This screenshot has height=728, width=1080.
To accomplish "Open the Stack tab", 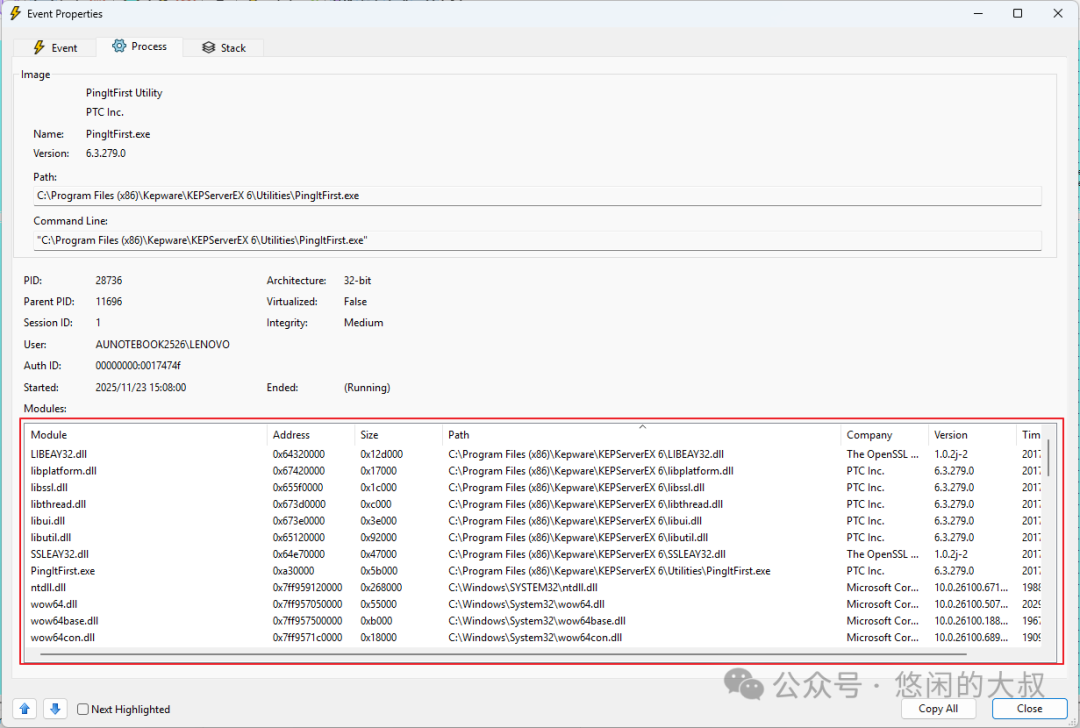I will click(x=223, y=47).
